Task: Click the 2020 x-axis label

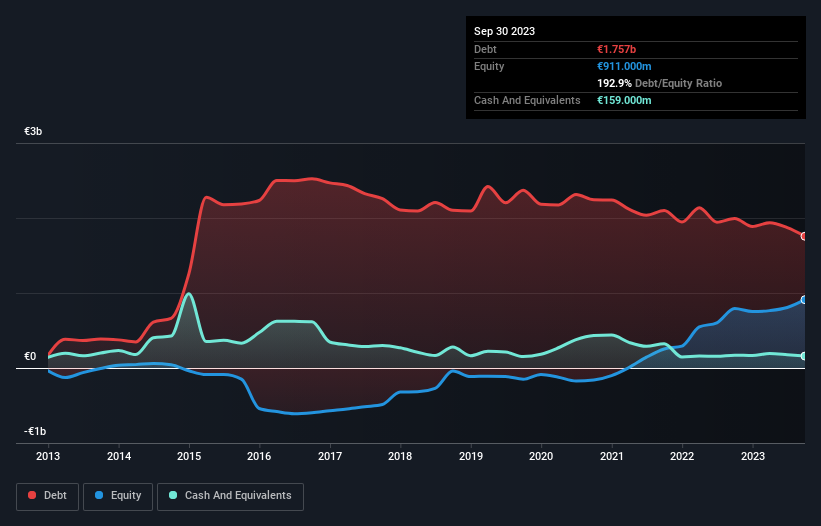Action: [541, 456]
